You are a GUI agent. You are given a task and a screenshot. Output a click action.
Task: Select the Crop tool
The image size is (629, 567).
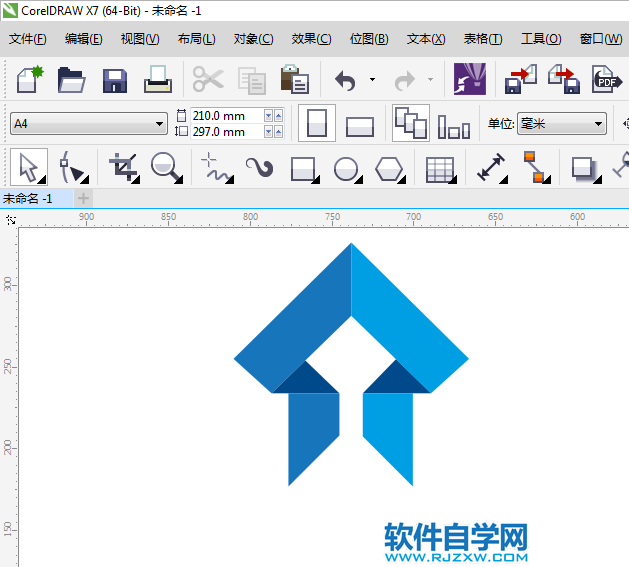pyautogui.click(x=124, y=168)
